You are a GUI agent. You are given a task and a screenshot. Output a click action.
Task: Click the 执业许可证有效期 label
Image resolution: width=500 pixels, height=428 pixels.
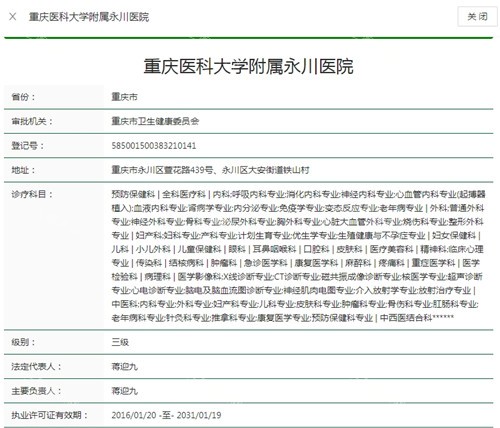tap(49, 415)
